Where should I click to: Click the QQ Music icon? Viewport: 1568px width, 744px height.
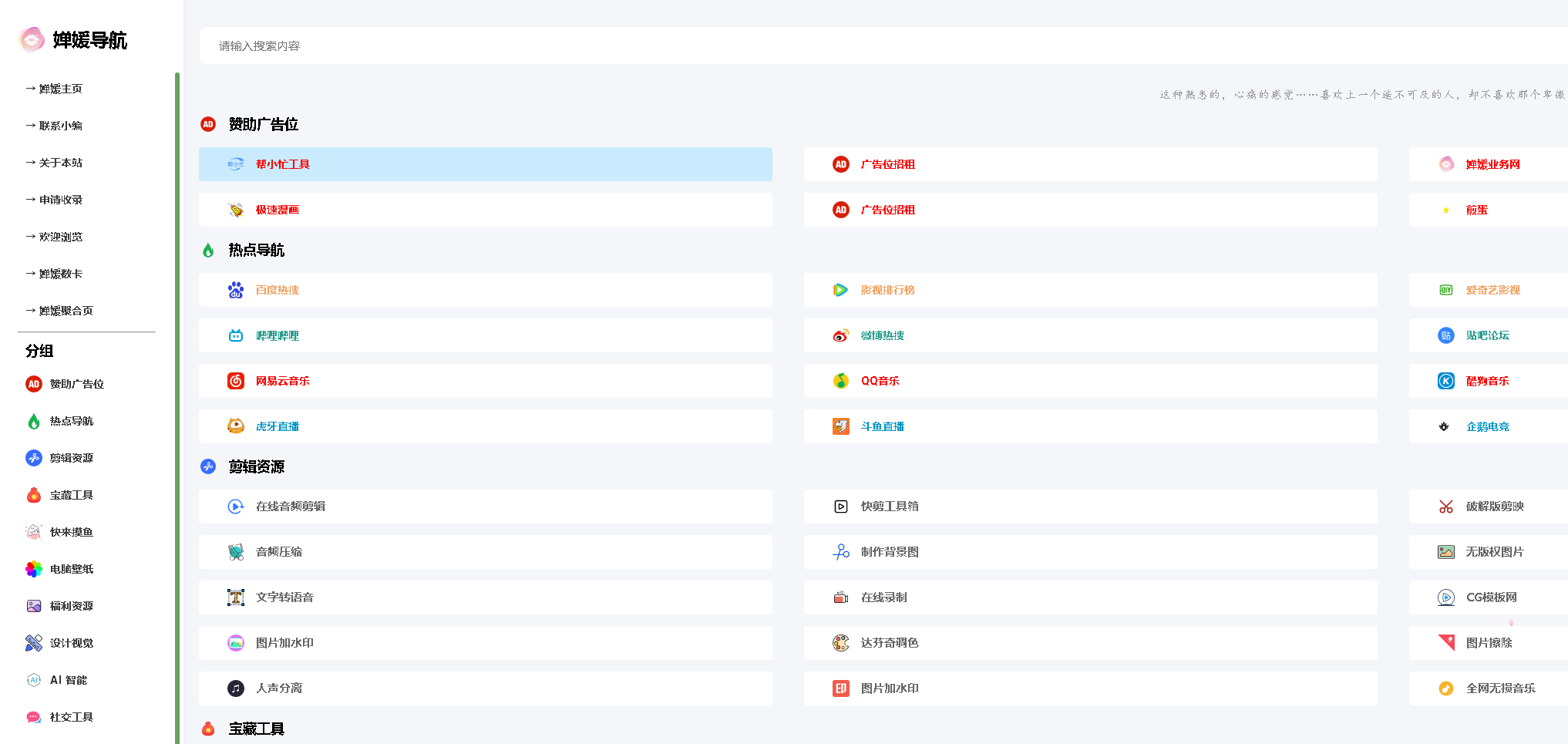click(841, 381)
